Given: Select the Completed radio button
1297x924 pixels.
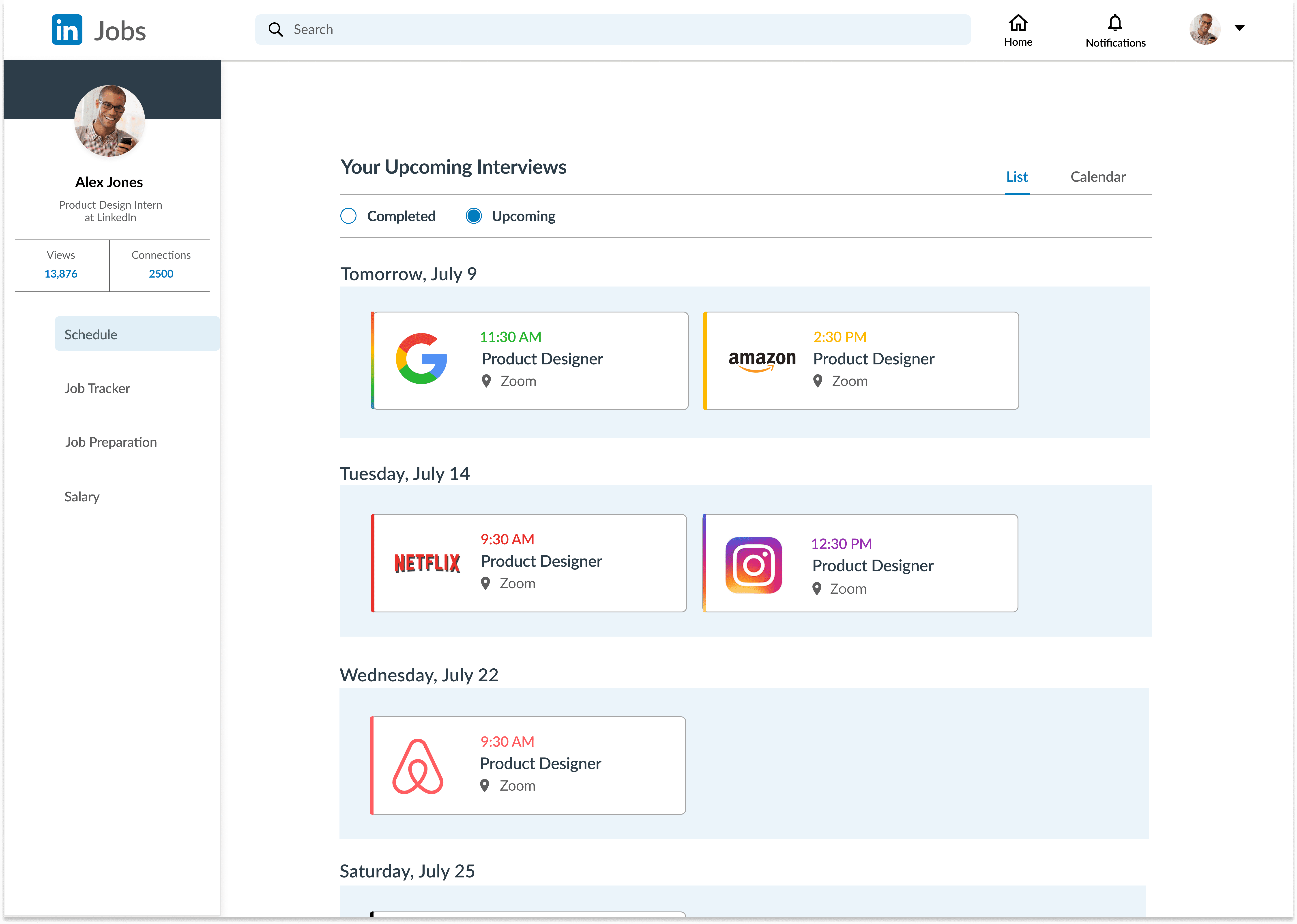Looking at the screenshot, I should click(348, 216).
